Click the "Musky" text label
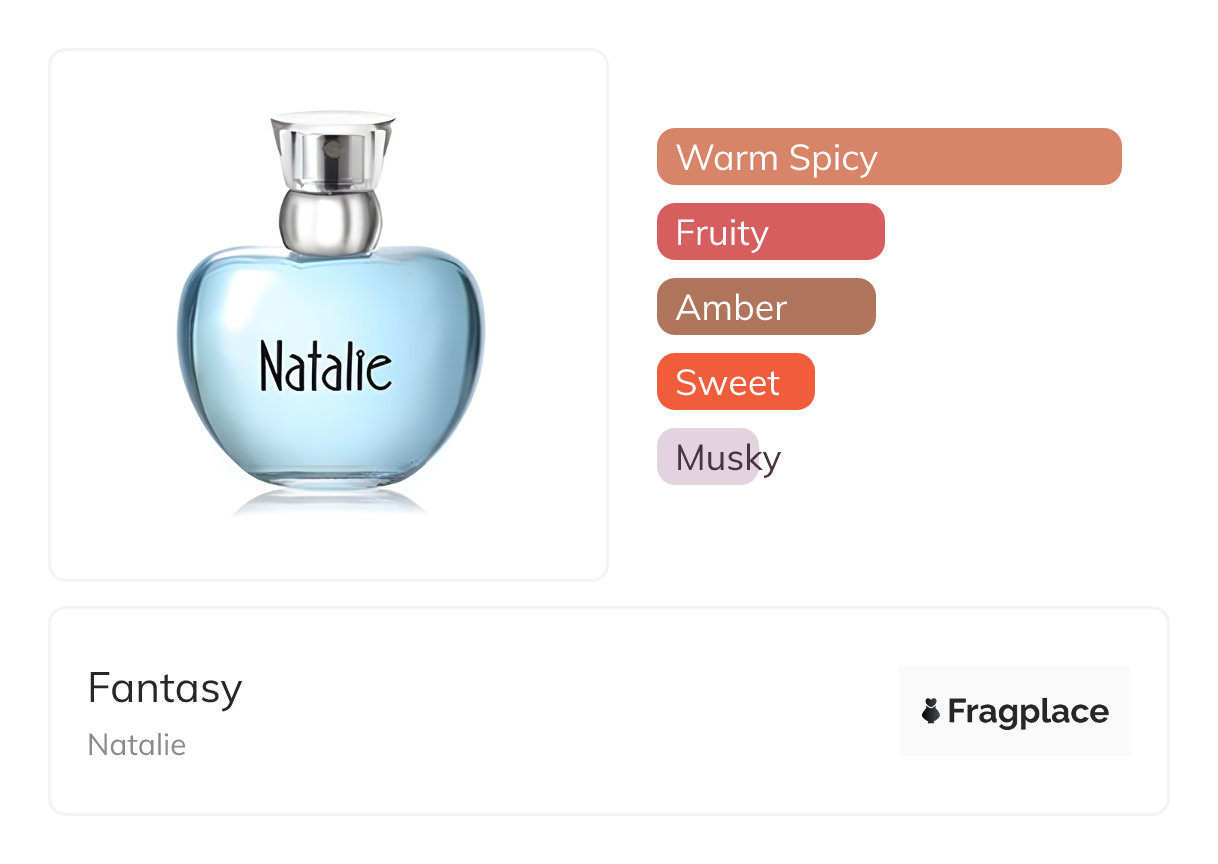Viewport: 1218px width, 864px height. coord(728,458)
